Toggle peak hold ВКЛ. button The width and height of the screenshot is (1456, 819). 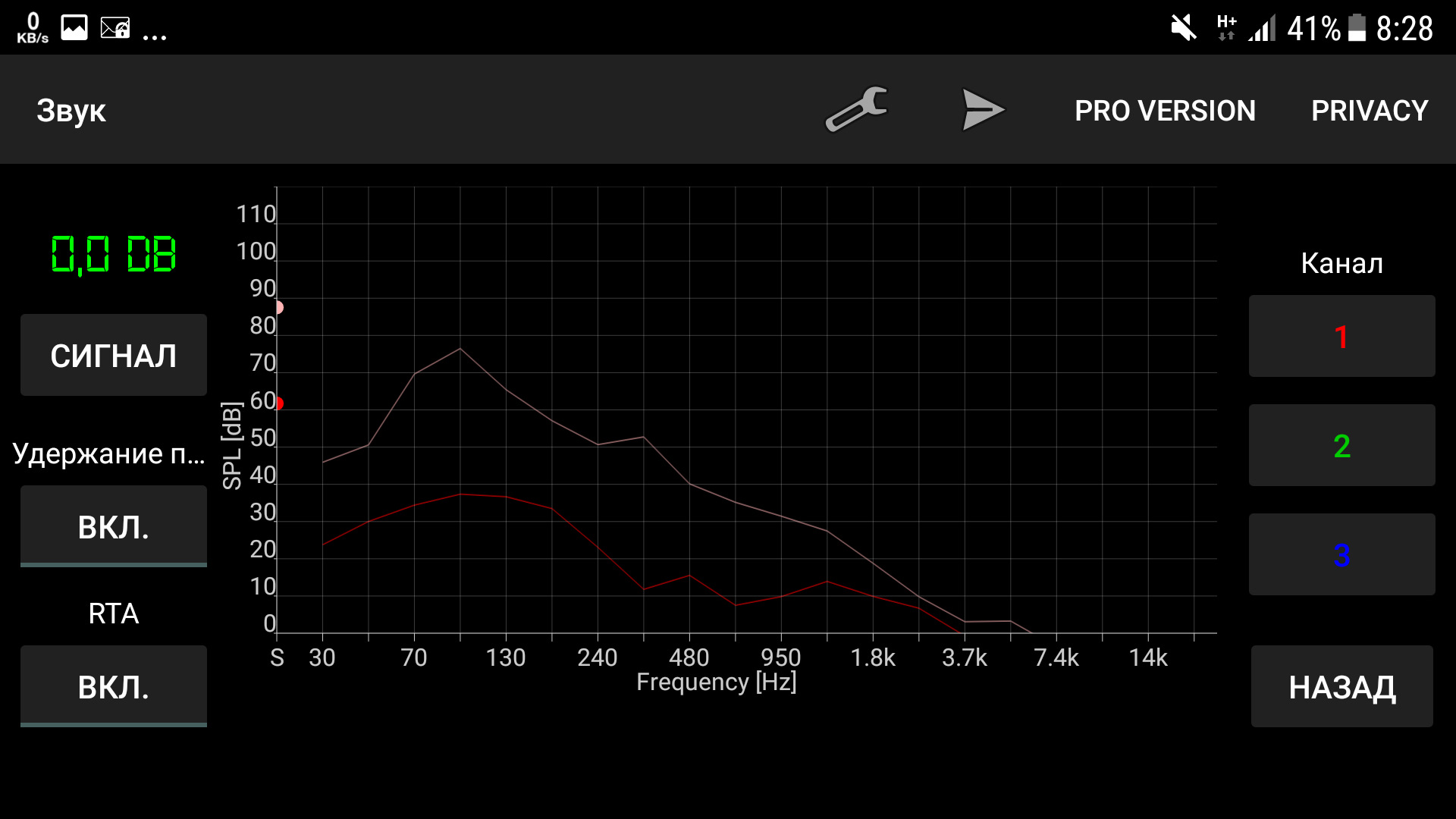[x=114, y=526]
